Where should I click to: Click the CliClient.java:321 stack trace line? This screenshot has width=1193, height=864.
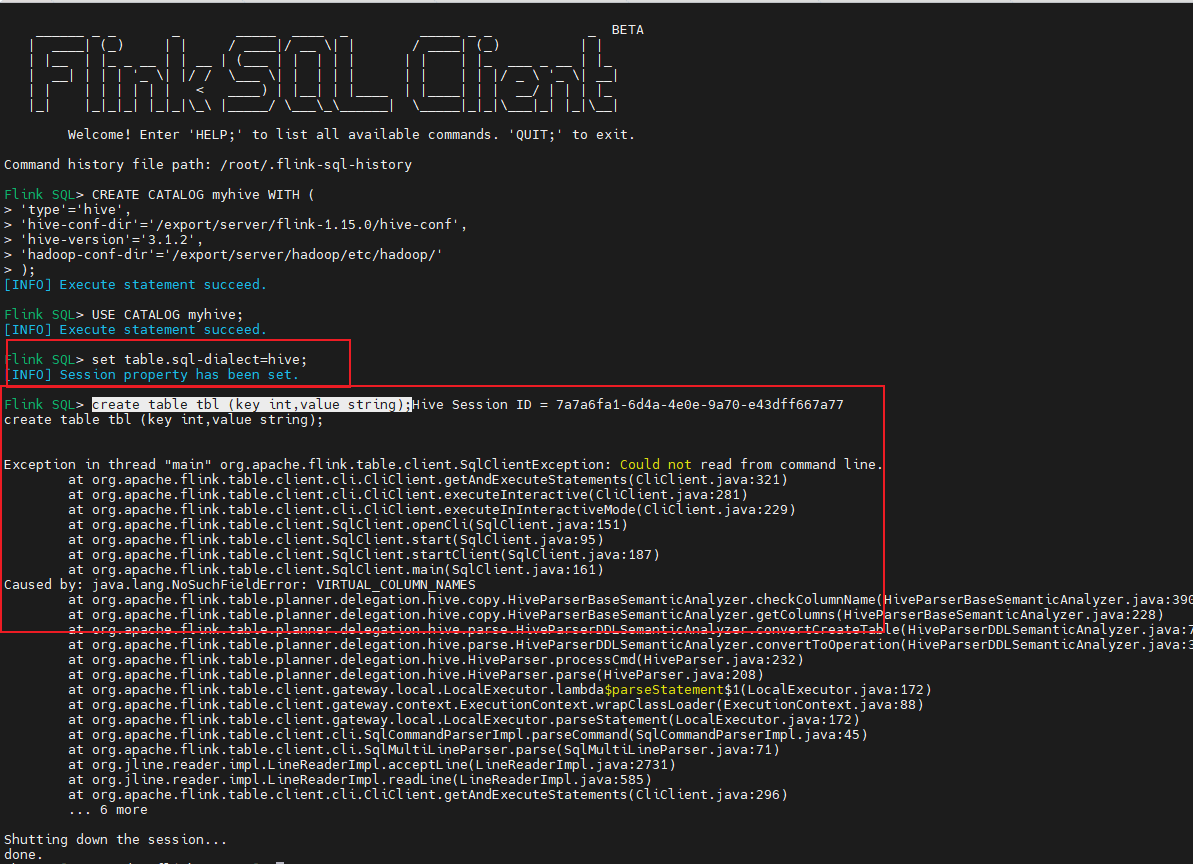428,480
